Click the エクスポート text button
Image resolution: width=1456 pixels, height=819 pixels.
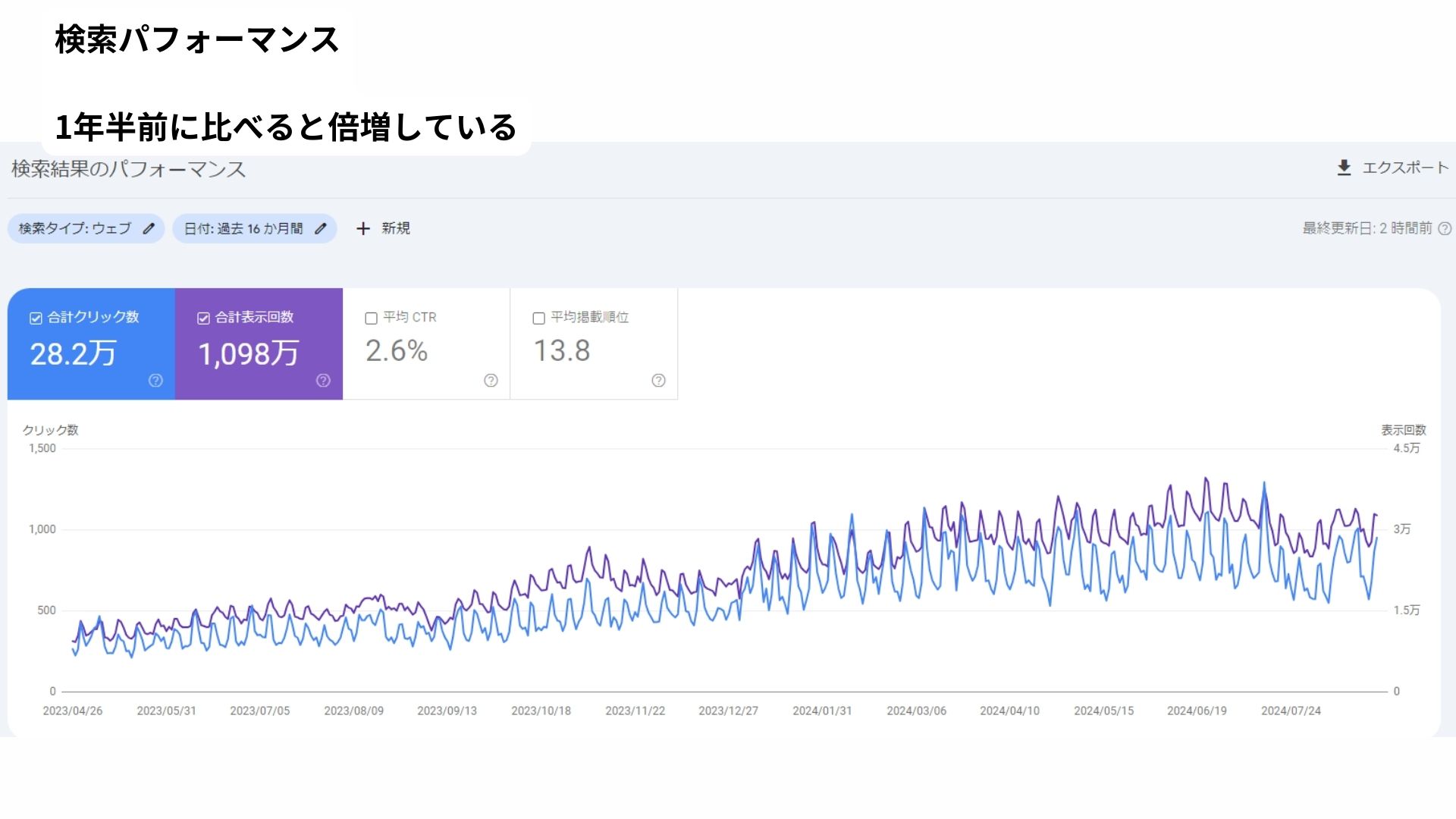click(x=1405, y=168)
